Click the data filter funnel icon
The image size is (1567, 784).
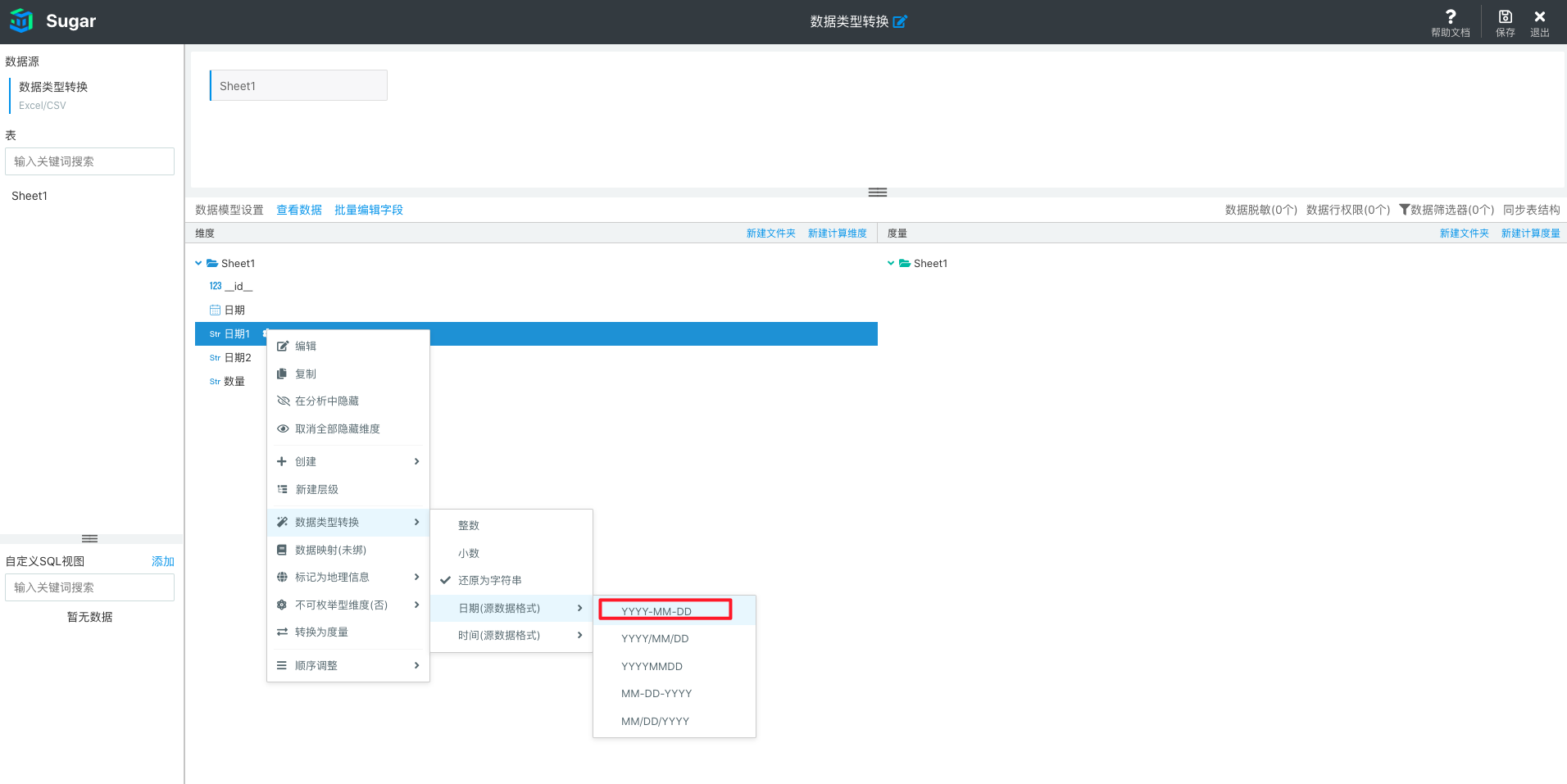point(1404,210)
